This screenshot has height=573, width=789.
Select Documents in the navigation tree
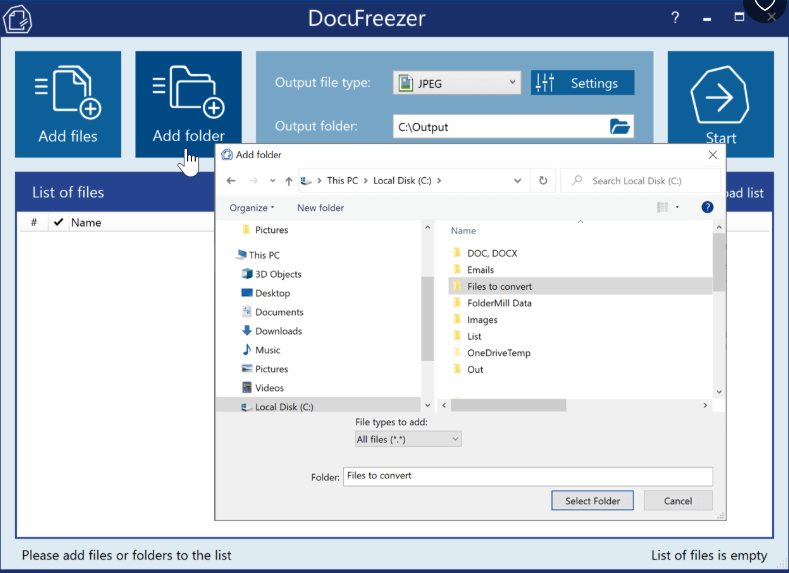point(279,312)
